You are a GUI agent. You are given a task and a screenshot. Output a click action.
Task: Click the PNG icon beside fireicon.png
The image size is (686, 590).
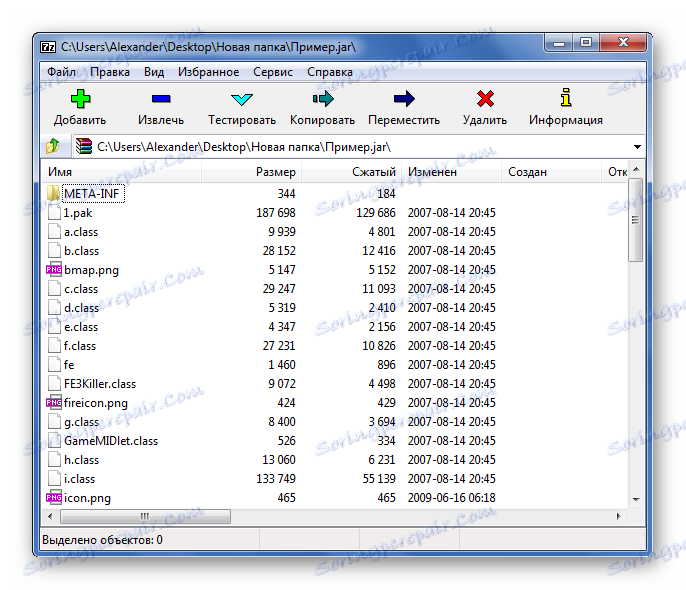[x=54, y=402]
